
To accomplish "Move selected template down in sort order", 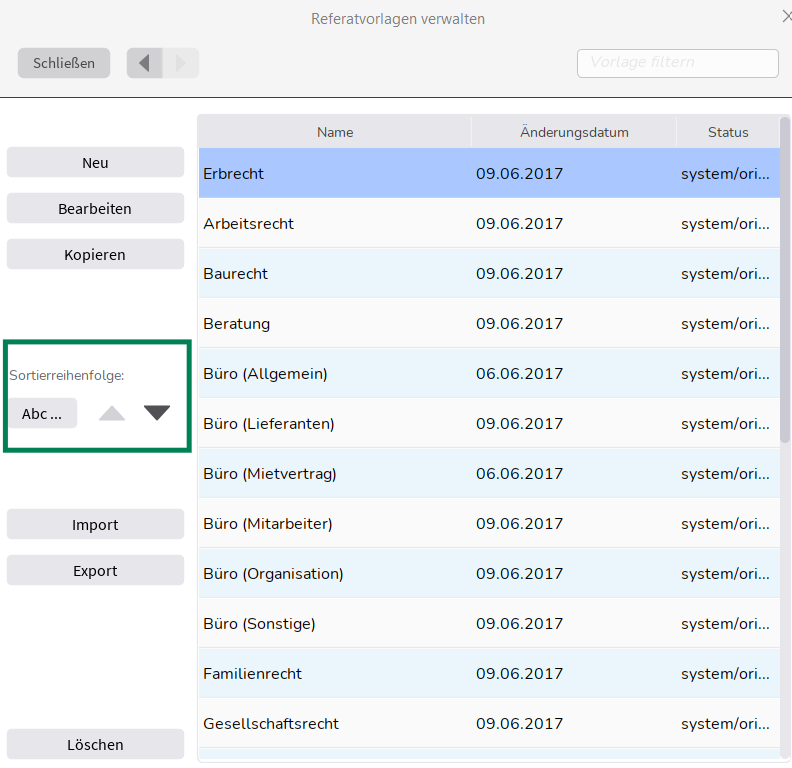I will (157, 413).
